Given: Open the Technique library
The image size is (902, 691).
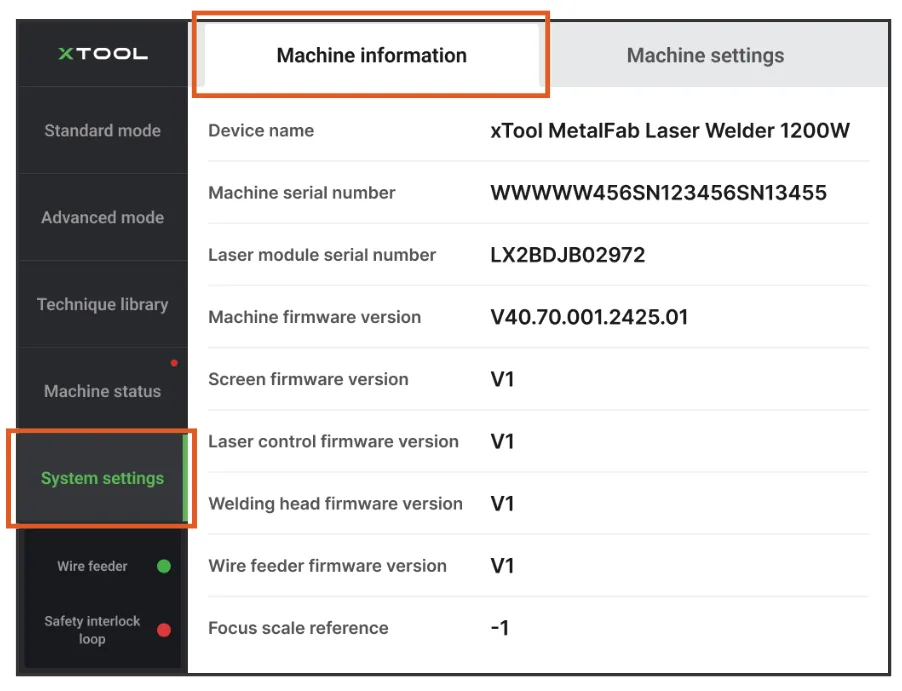Looking at the screenshot, I should [102, 304].
